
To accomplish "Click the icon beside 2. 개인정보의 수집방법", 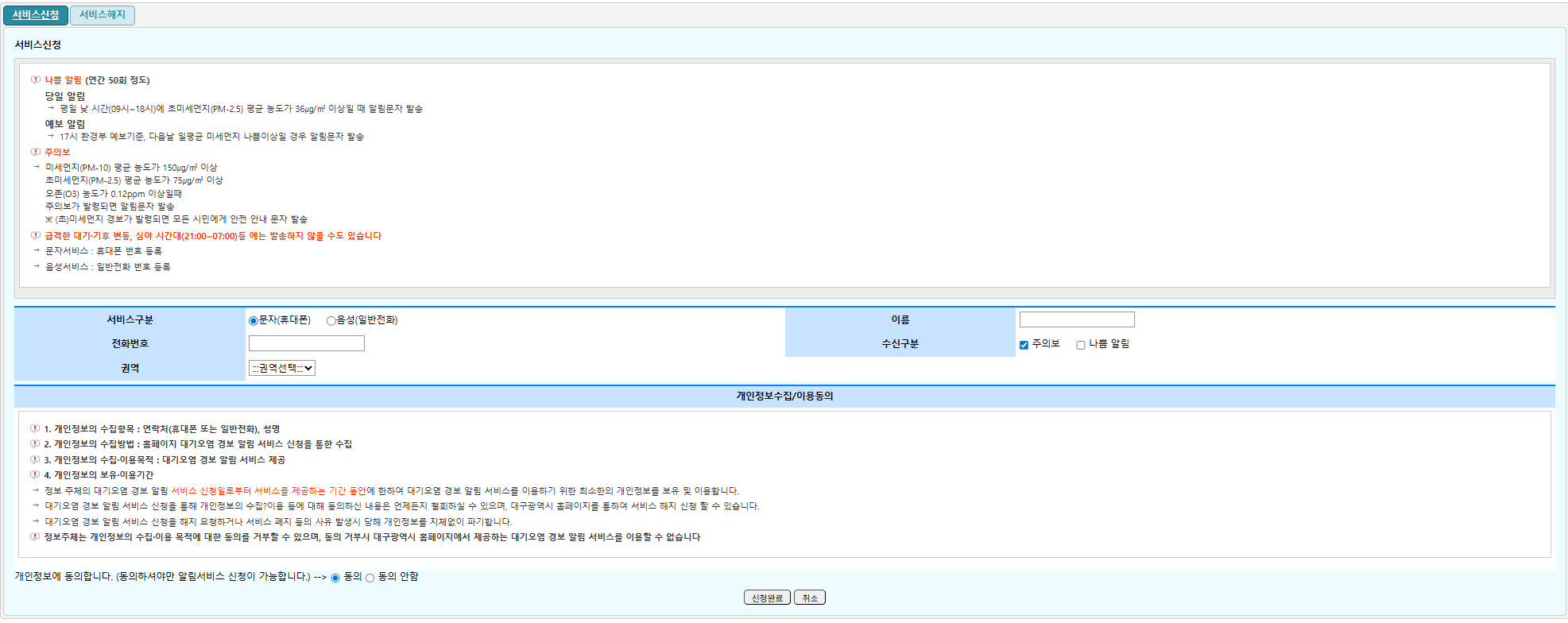I will [35, 443].
